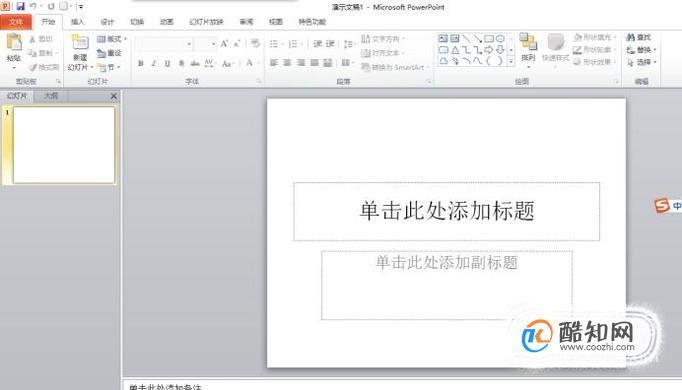Select the Oval shape in shapes gallery

click(500, 39)
